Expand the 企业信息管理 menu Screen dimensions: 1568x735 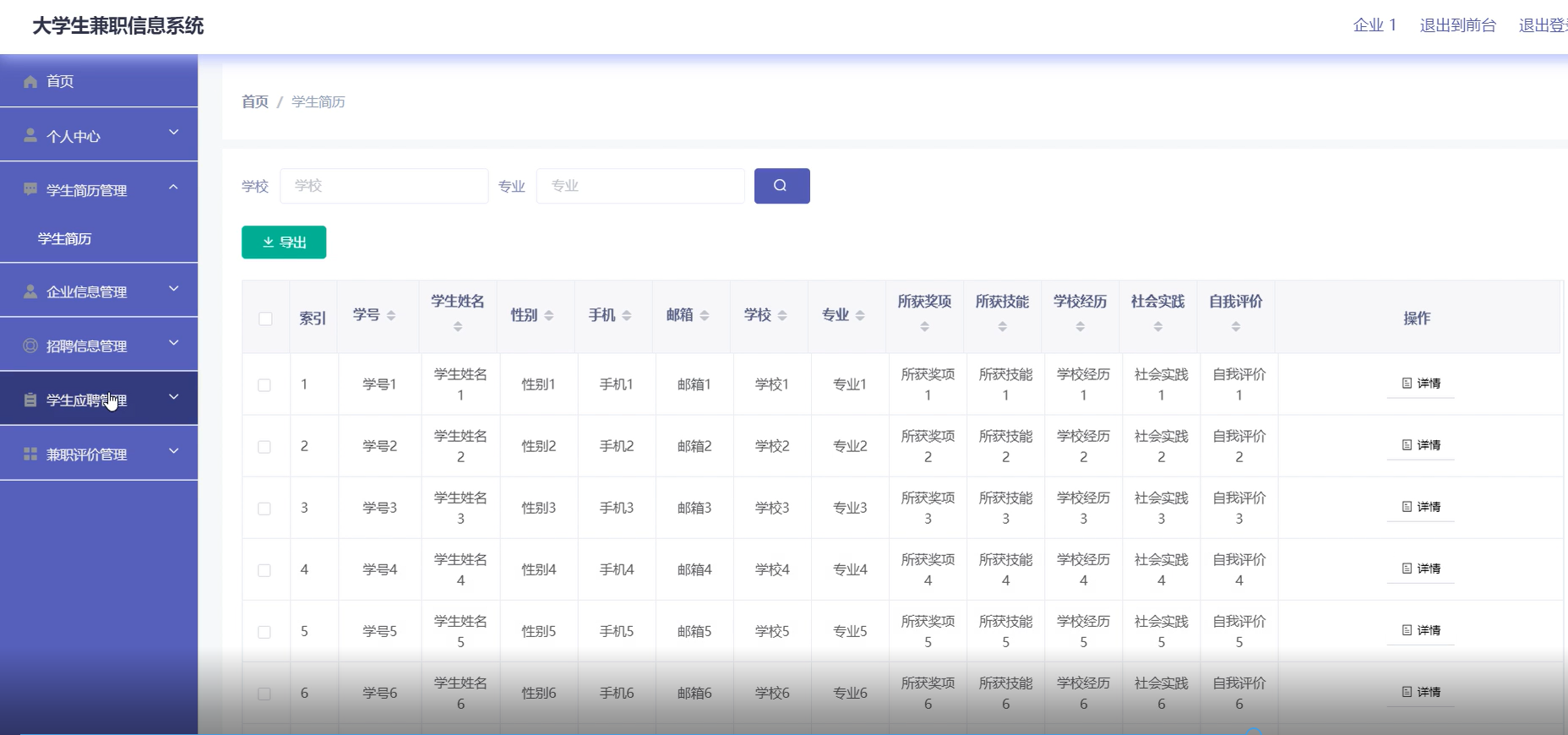99,291
